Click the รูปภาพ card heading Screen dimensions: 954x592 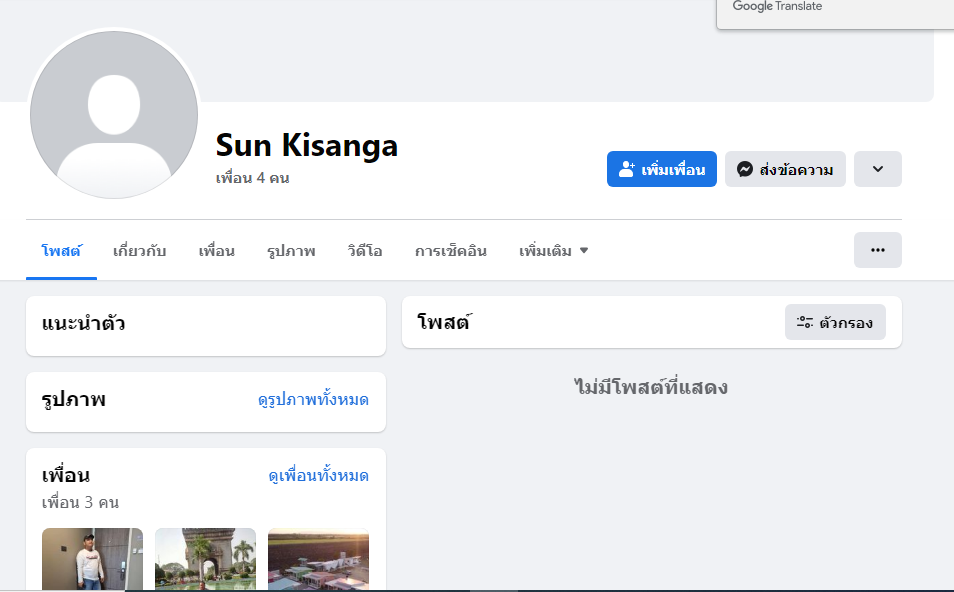74,400
